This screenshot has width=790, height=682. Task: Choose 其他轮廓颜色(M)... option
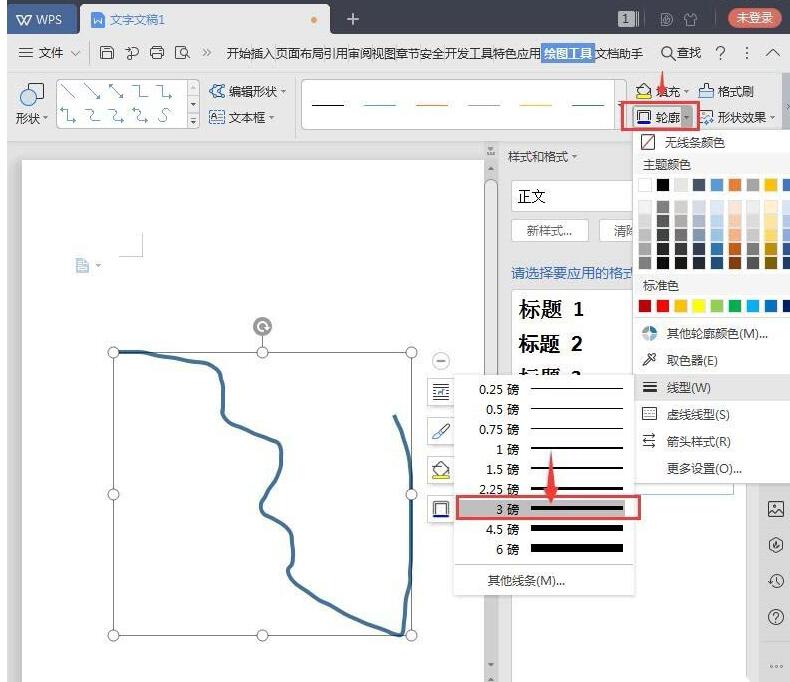click(712, 333)
